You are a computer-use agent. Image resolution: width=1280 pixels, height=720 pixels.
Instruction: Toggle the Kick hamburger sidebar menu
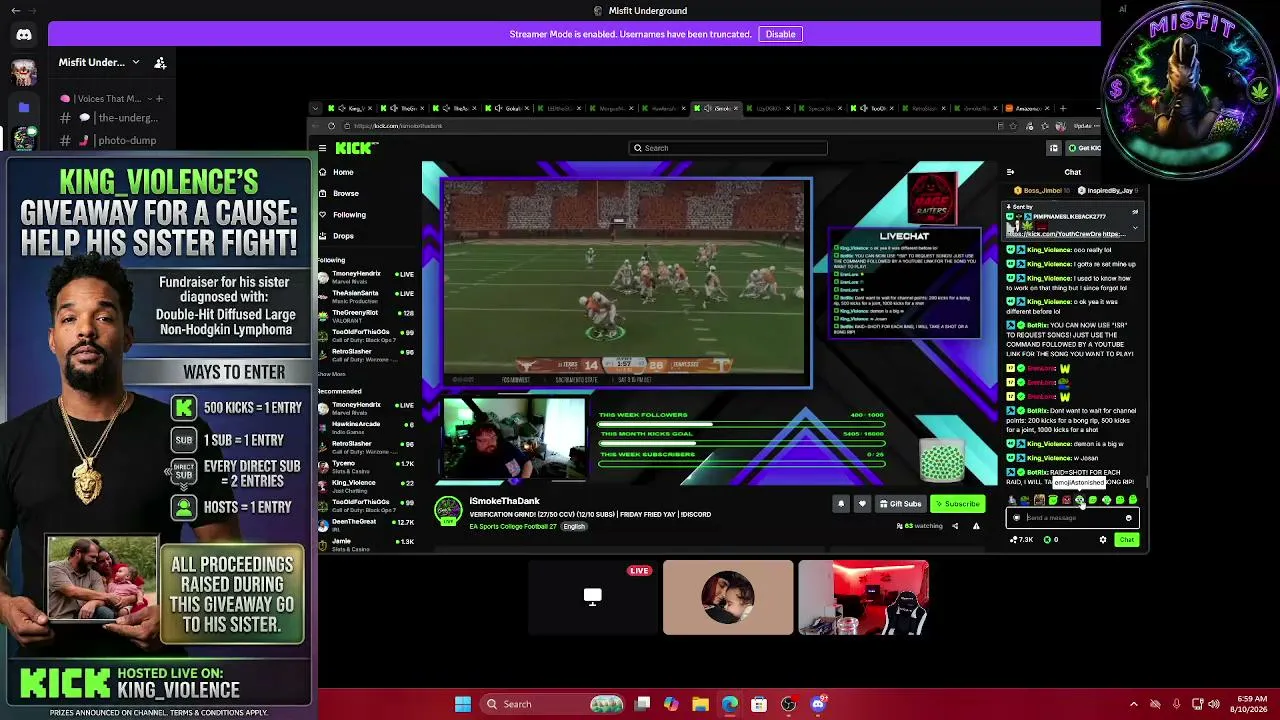pos(322,148)
